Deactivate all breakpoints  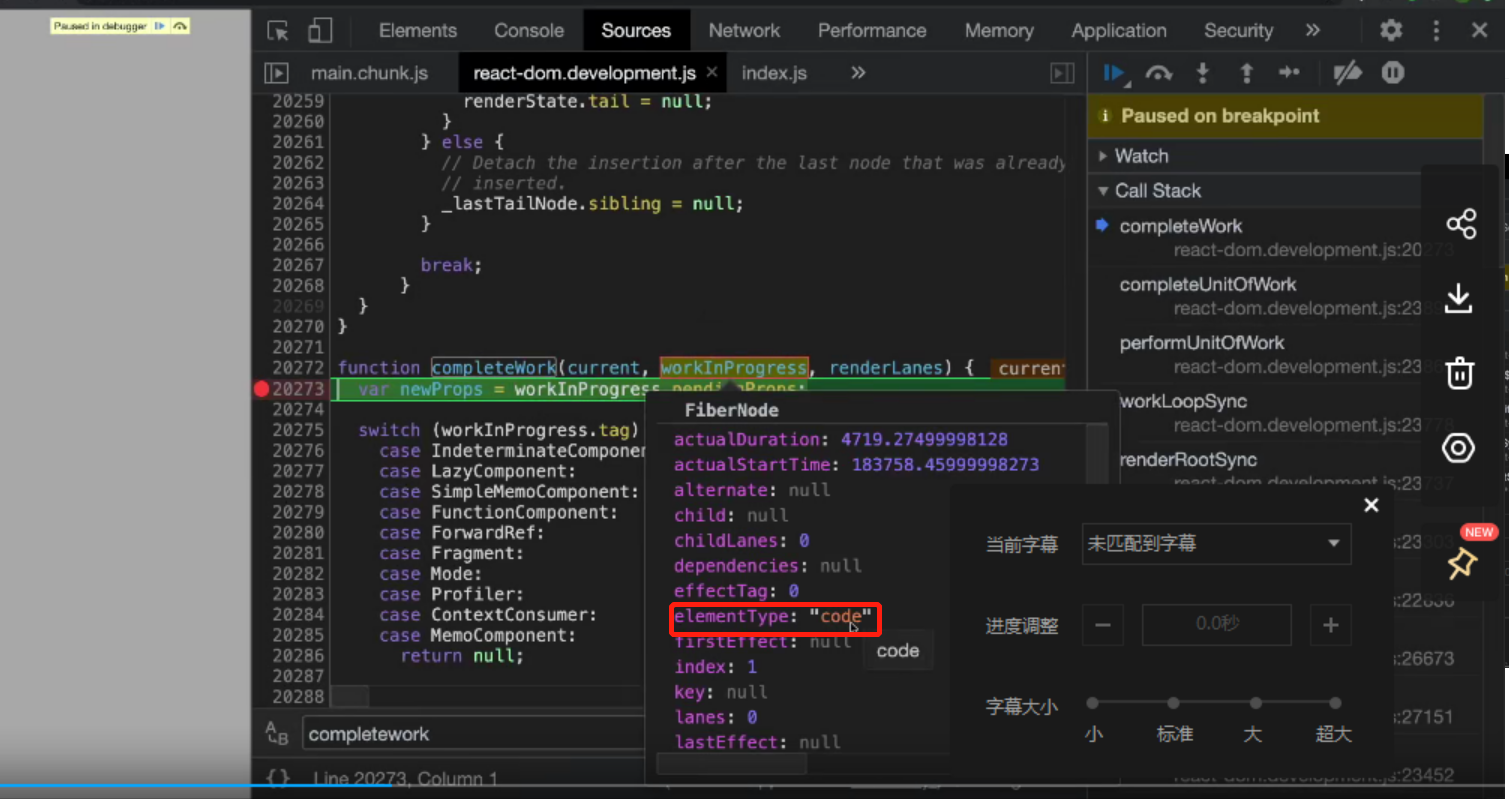[x=1348, y=73]
